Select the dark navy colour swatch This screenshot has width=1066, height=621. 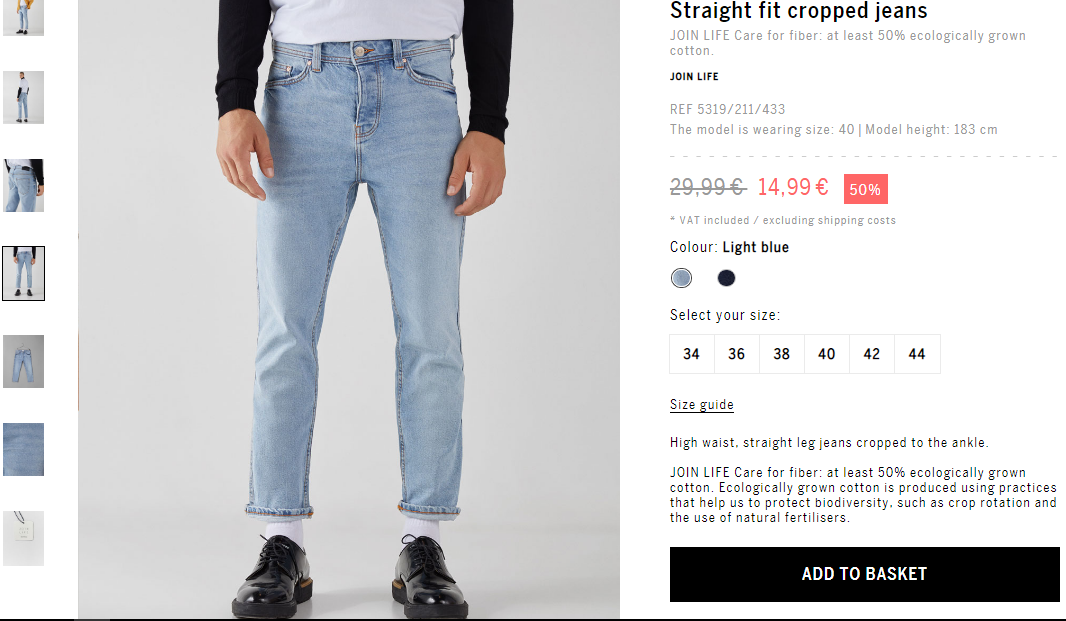point(726,278)
